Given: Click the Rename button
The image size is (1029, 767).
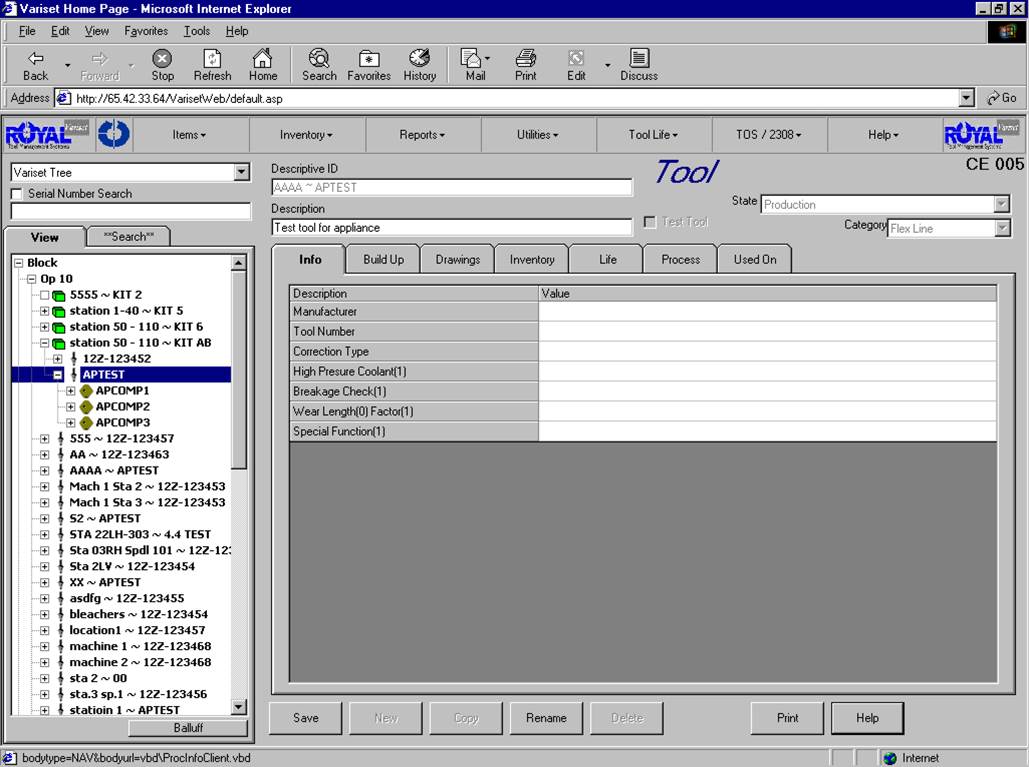Looking at the screenshot, I should coord(546,718).
